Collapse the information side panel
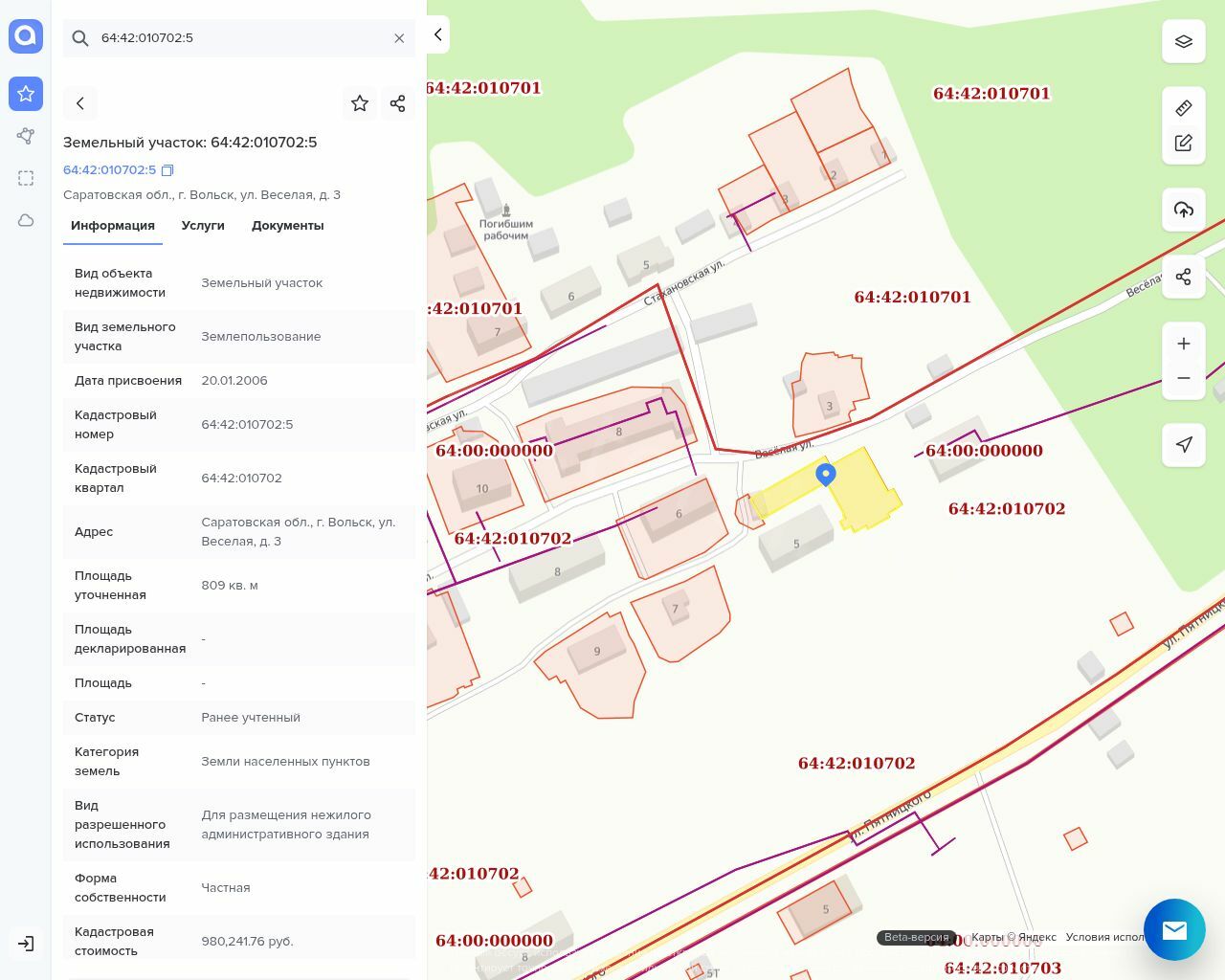Screen dimensions: 1225x980 pos(438,34)
